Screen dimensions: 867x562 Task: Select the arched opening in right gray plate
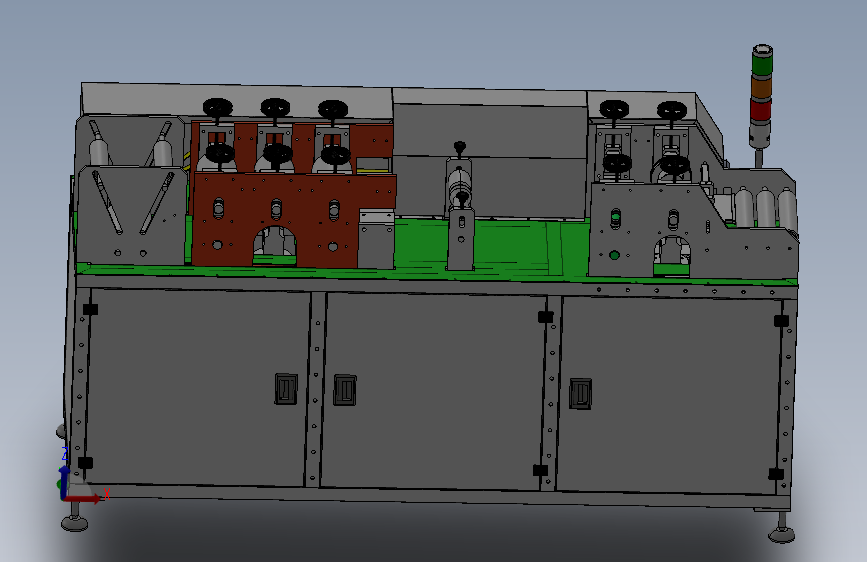tap(671, 256)
